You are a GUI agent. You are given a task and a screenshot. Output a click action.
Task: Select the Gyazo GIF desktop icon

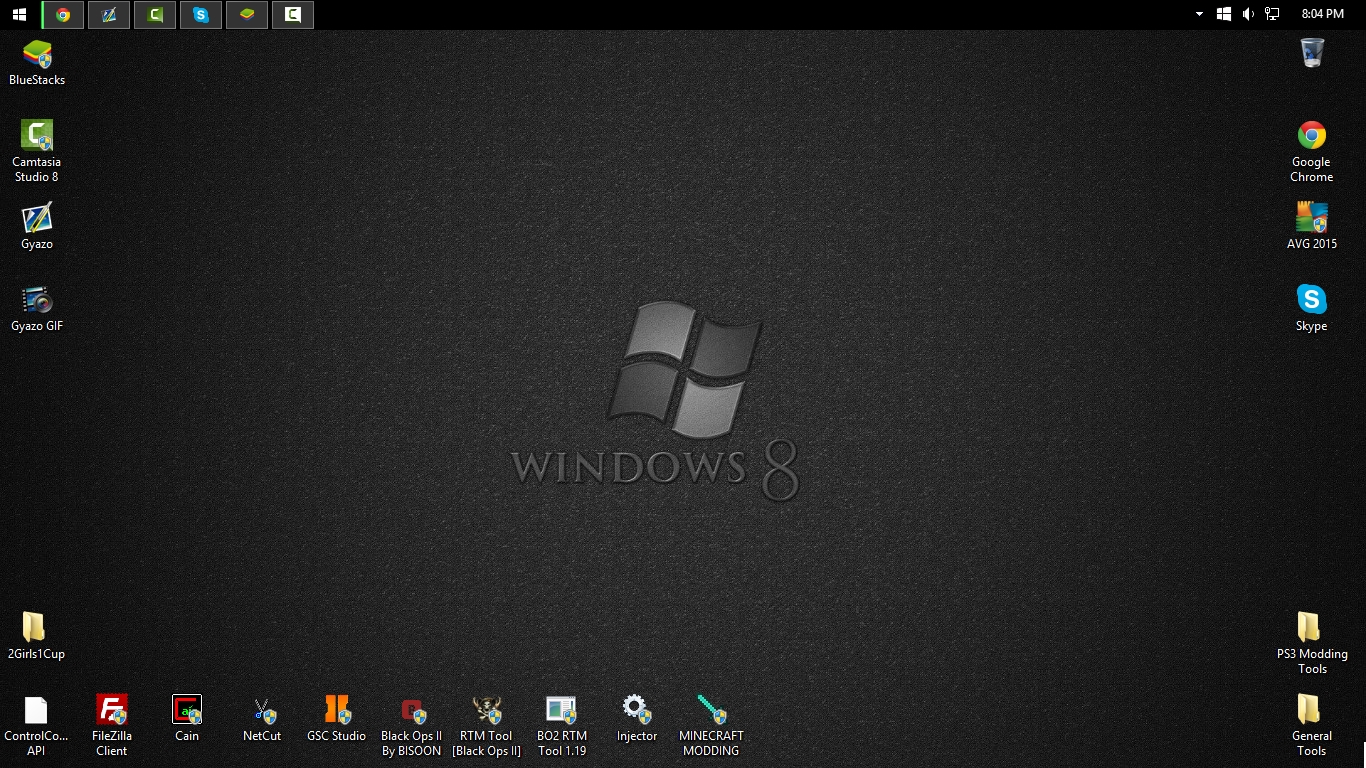click(37, 308)
